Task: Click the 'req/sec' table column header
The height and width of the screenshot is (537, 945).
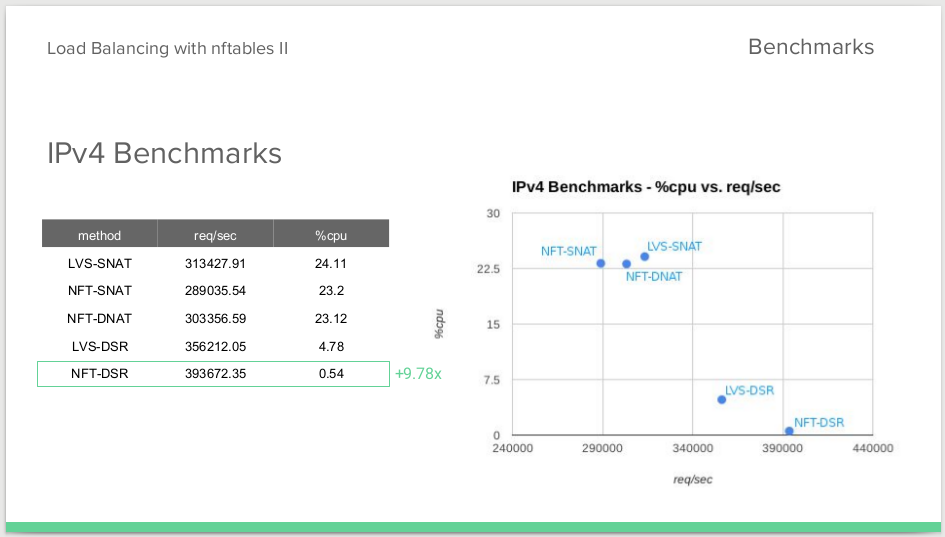Action: [x=215, y=234]
